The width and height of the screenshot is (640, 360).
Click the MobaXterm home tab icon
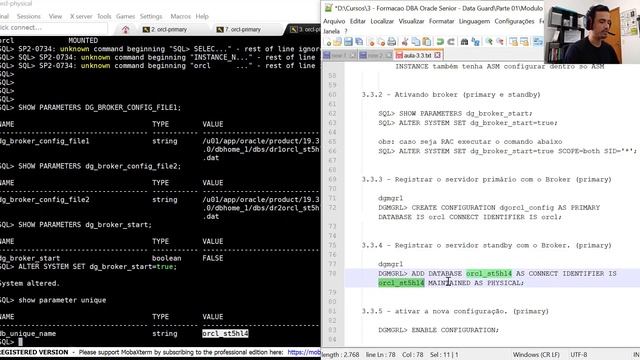click(x=125, y=29)
